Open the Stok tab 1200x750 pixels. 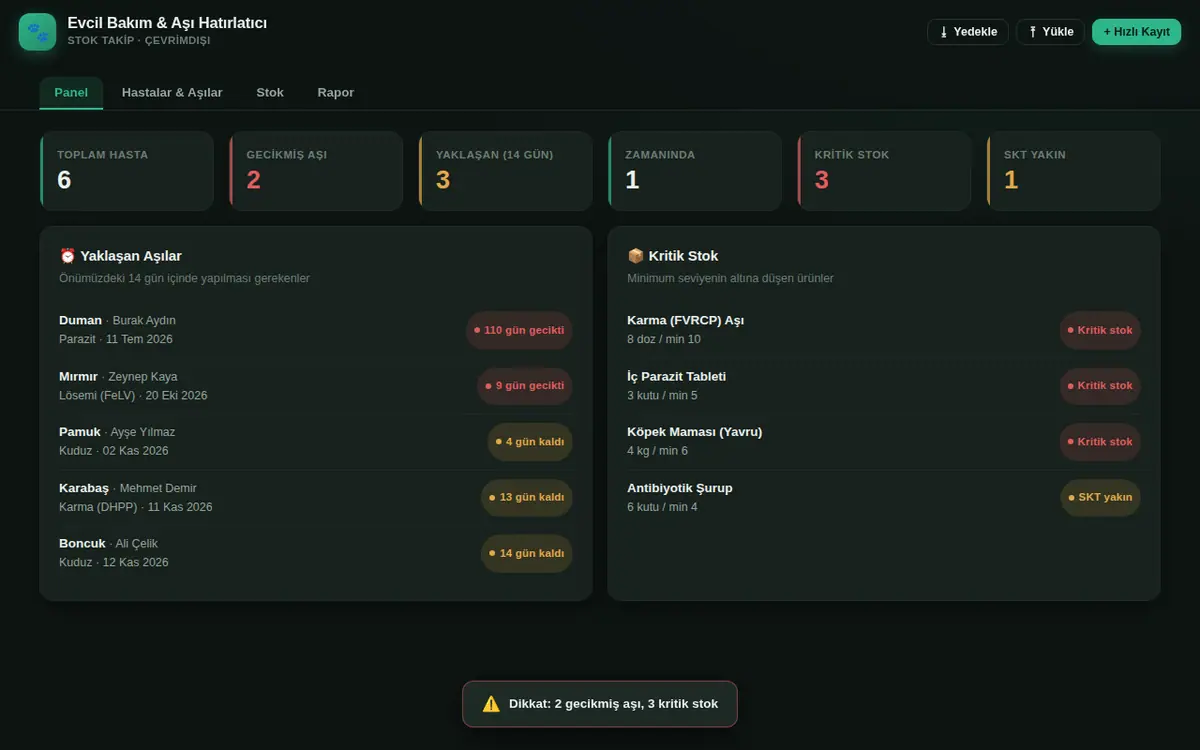[x=270, y=92]
